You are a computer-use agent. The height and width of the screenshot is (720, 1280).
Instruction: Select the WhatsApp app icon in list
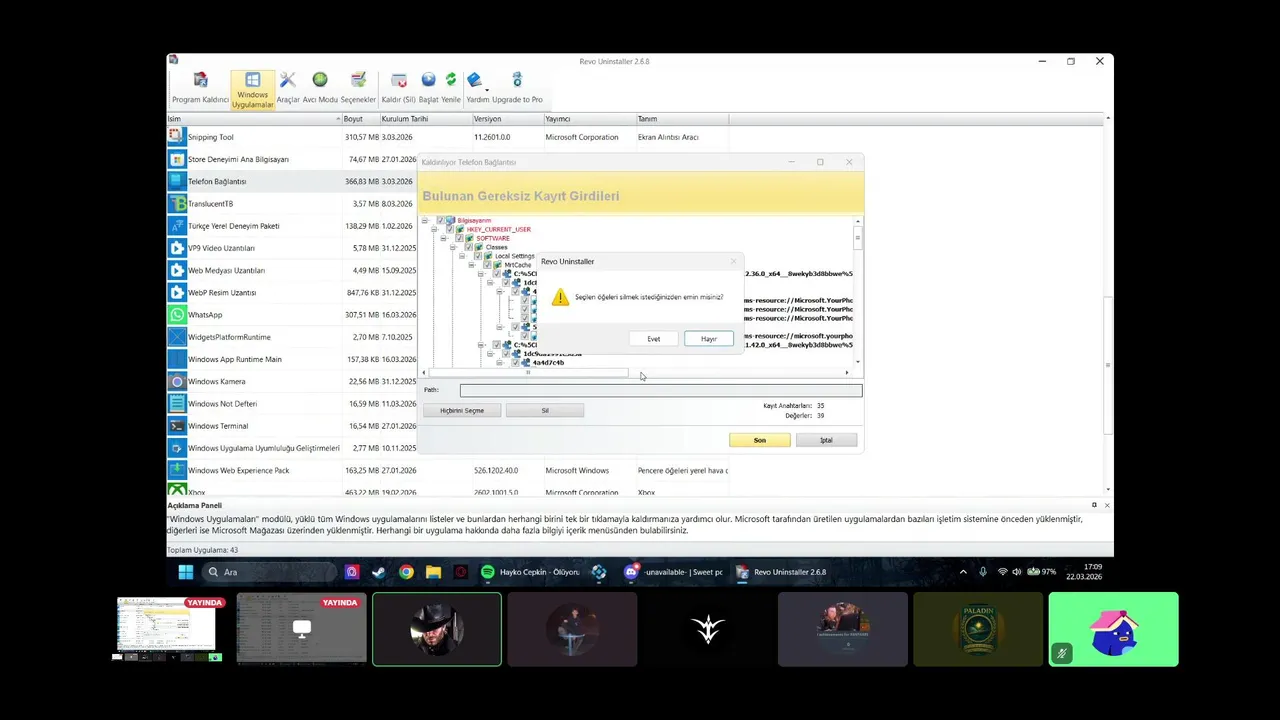[177, 314]
